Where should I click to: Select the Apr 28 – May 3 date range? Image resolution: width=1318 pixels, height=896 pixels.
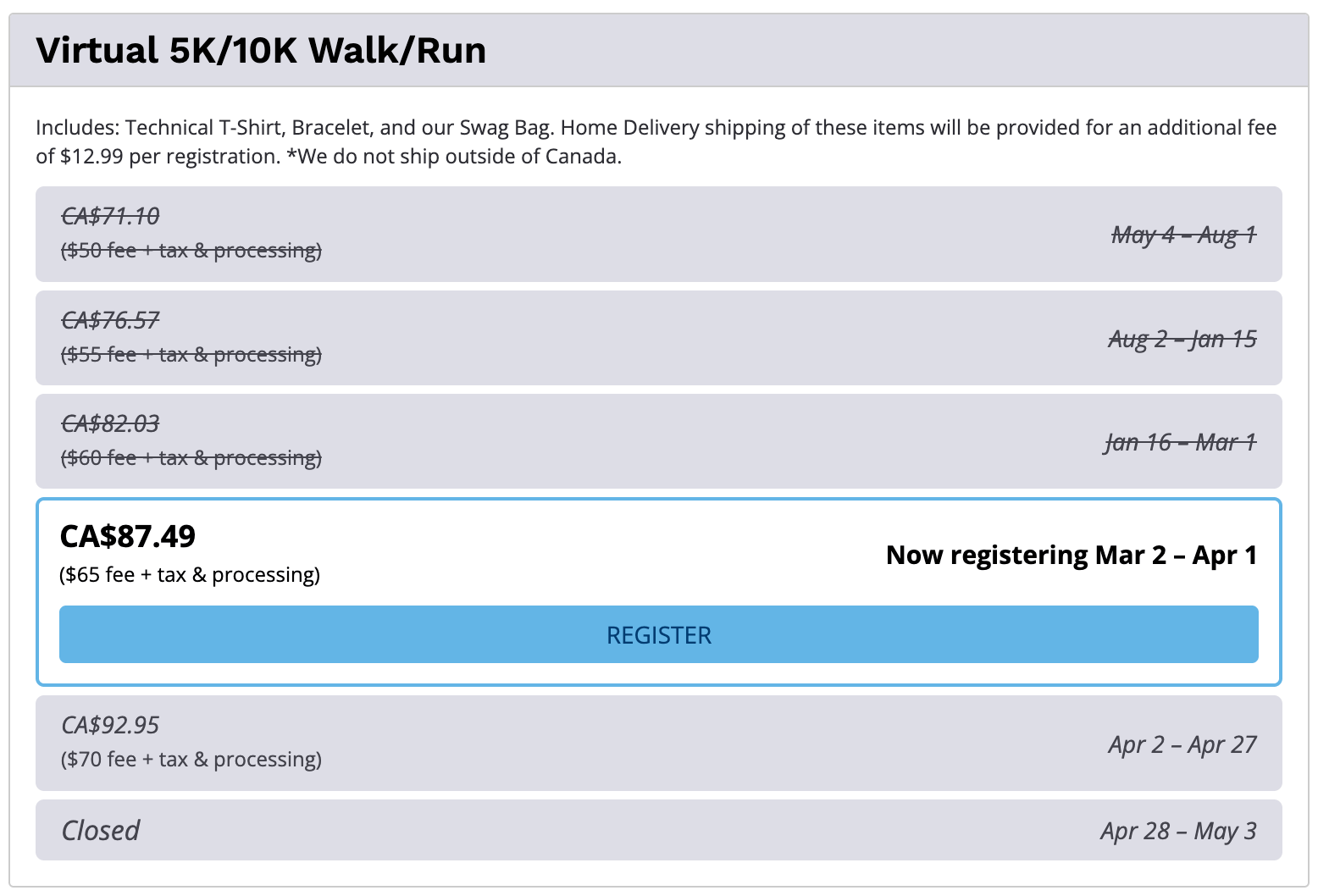1178,831
